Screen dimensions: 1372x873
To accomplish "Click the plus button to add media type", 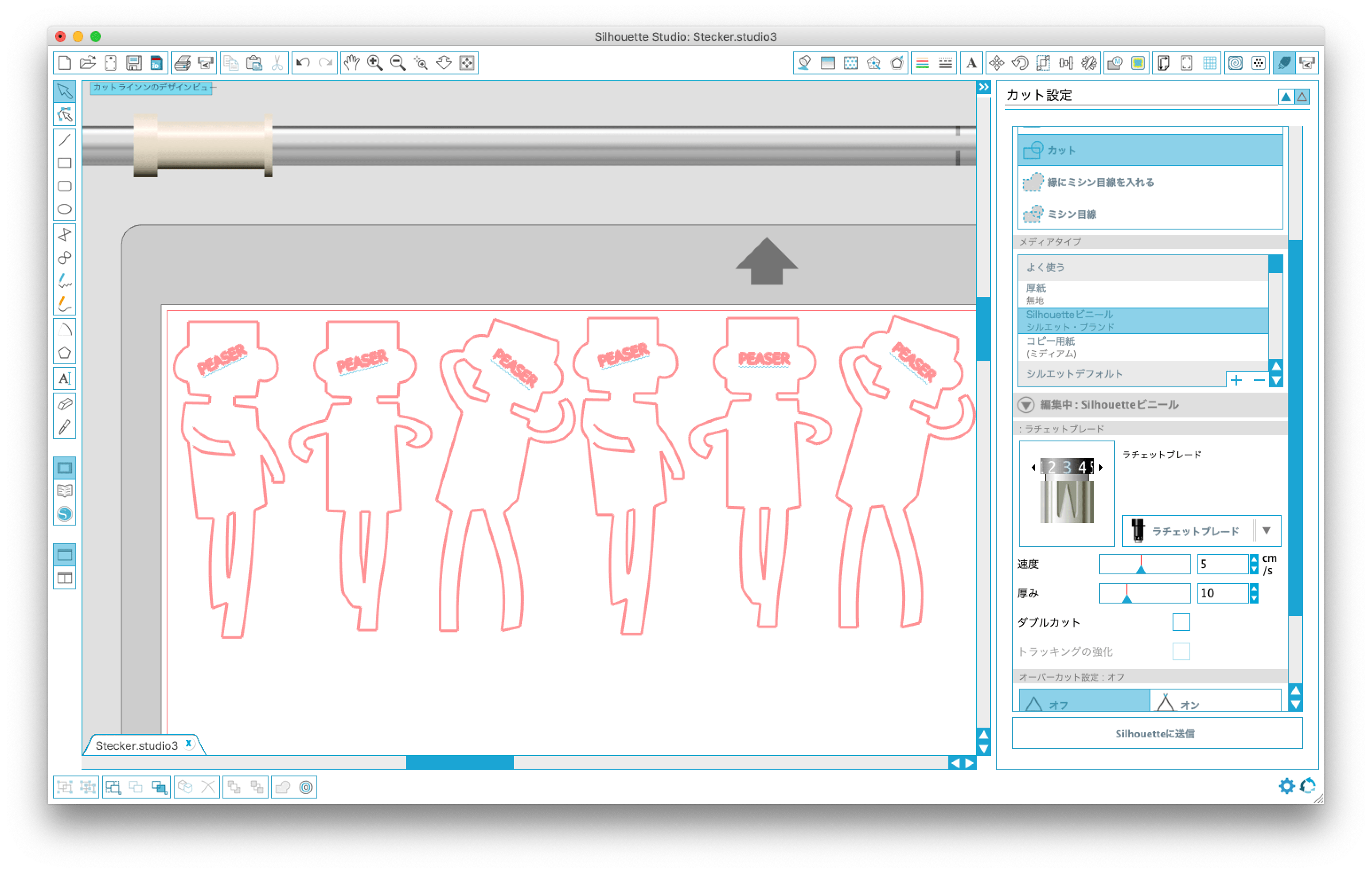I will coord(1236,380).
